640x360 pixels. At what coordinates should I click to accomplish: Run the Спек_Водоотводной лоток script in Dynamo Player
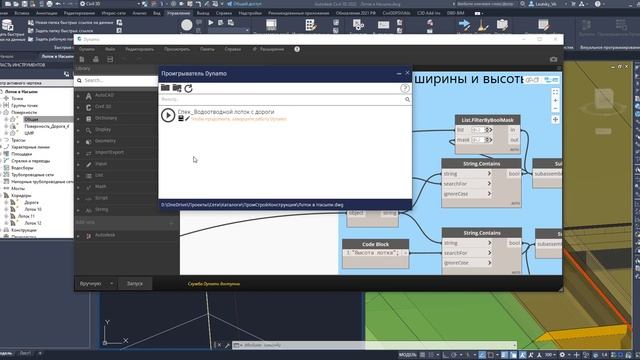168,115
